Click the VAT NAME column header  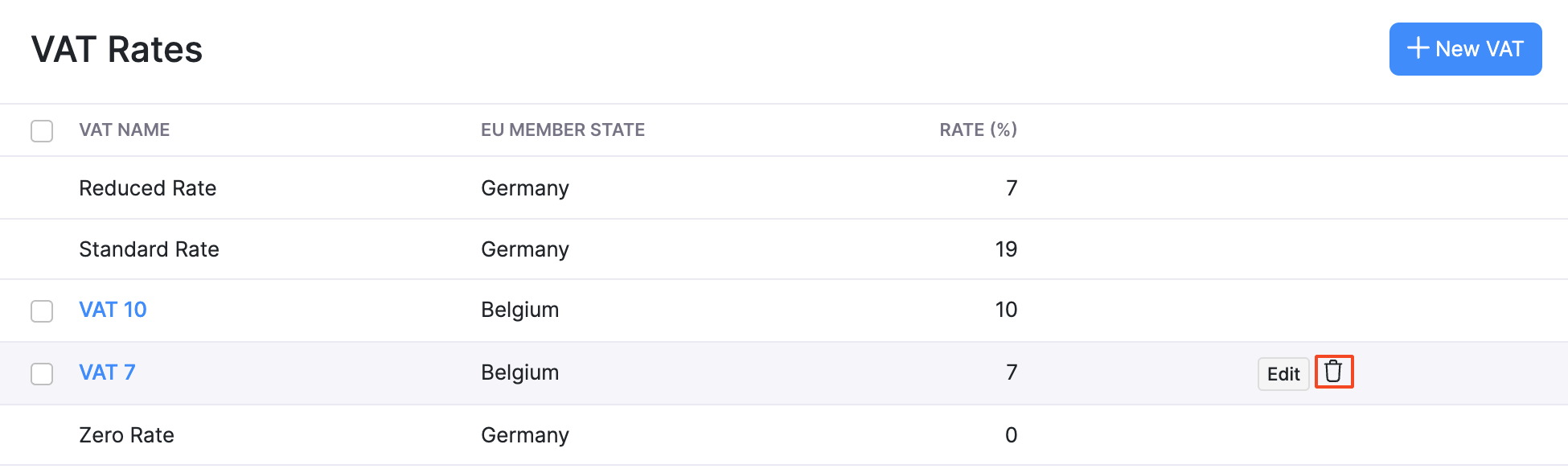(x=124, y=130)
